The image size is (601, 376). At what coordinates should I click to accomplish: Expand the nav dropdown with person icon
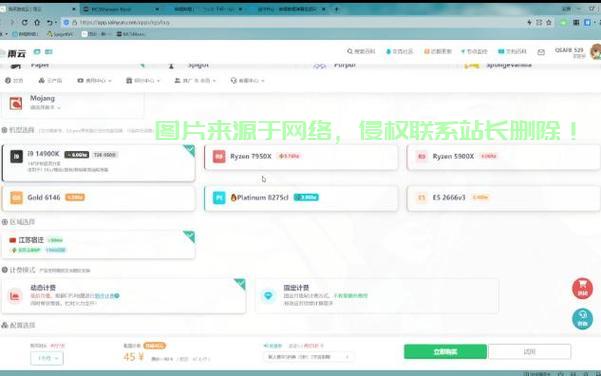point(195,80)
